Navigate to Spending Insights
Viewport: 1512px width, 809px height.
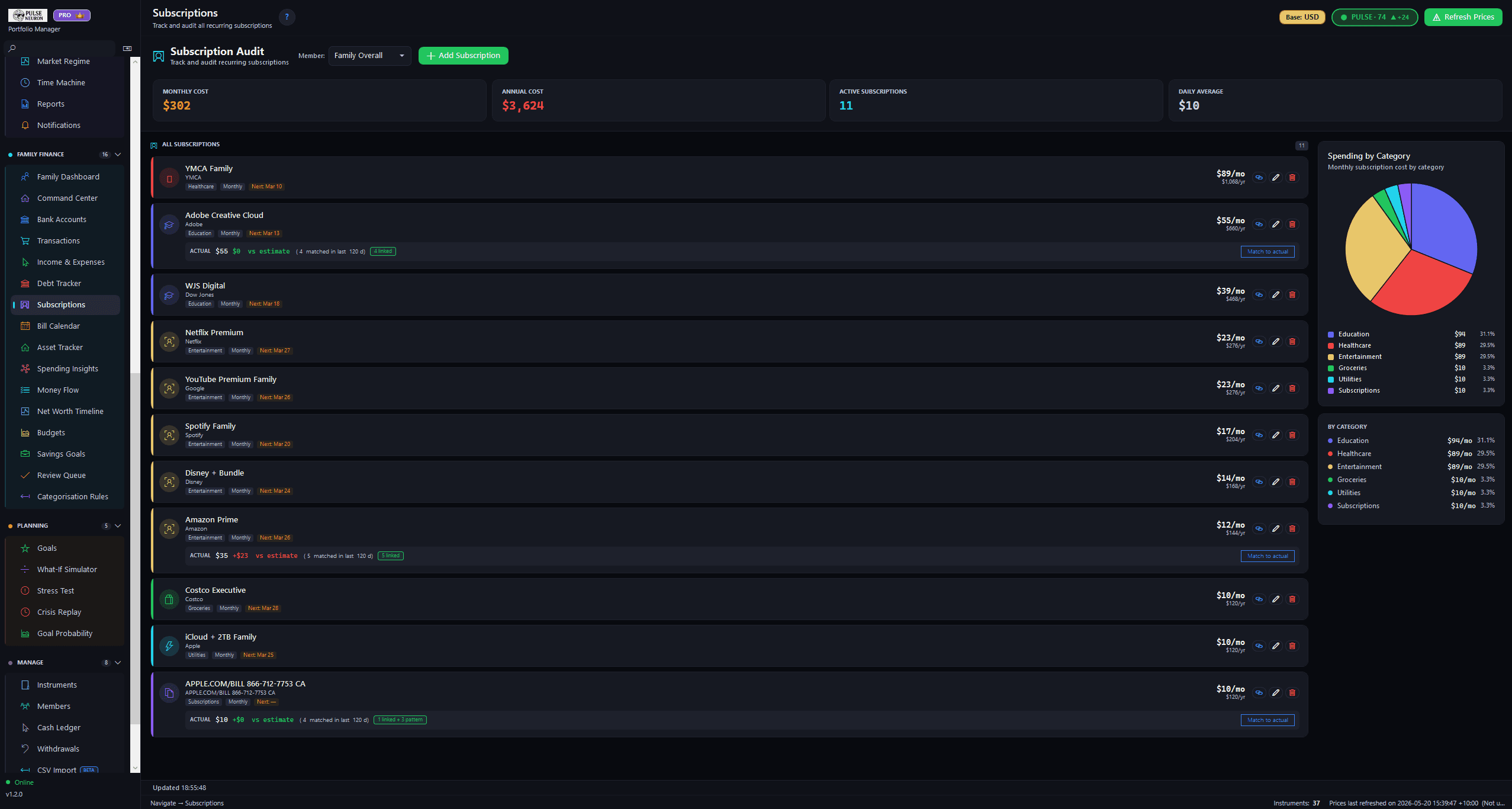pos(65,369)
